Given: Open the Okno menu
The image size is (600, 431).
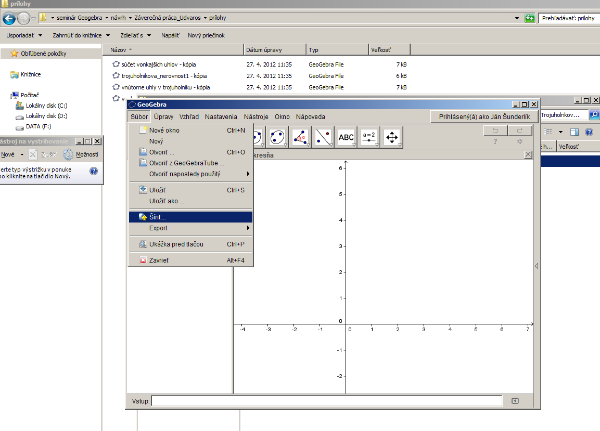Looking at the screenshot, I should coord(282,117).
